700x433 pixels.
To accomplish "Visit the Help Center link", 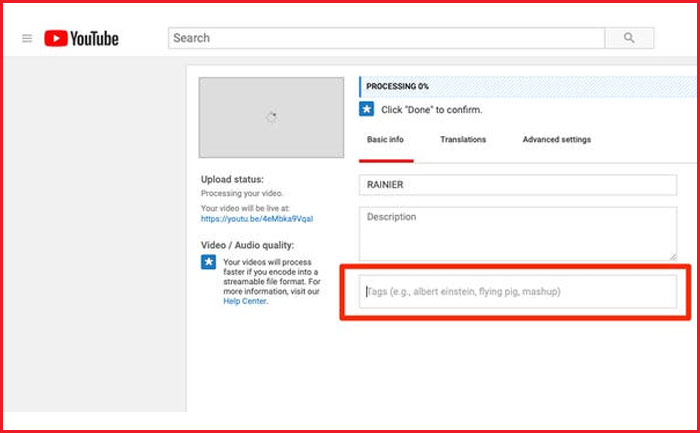I will 245,301.
